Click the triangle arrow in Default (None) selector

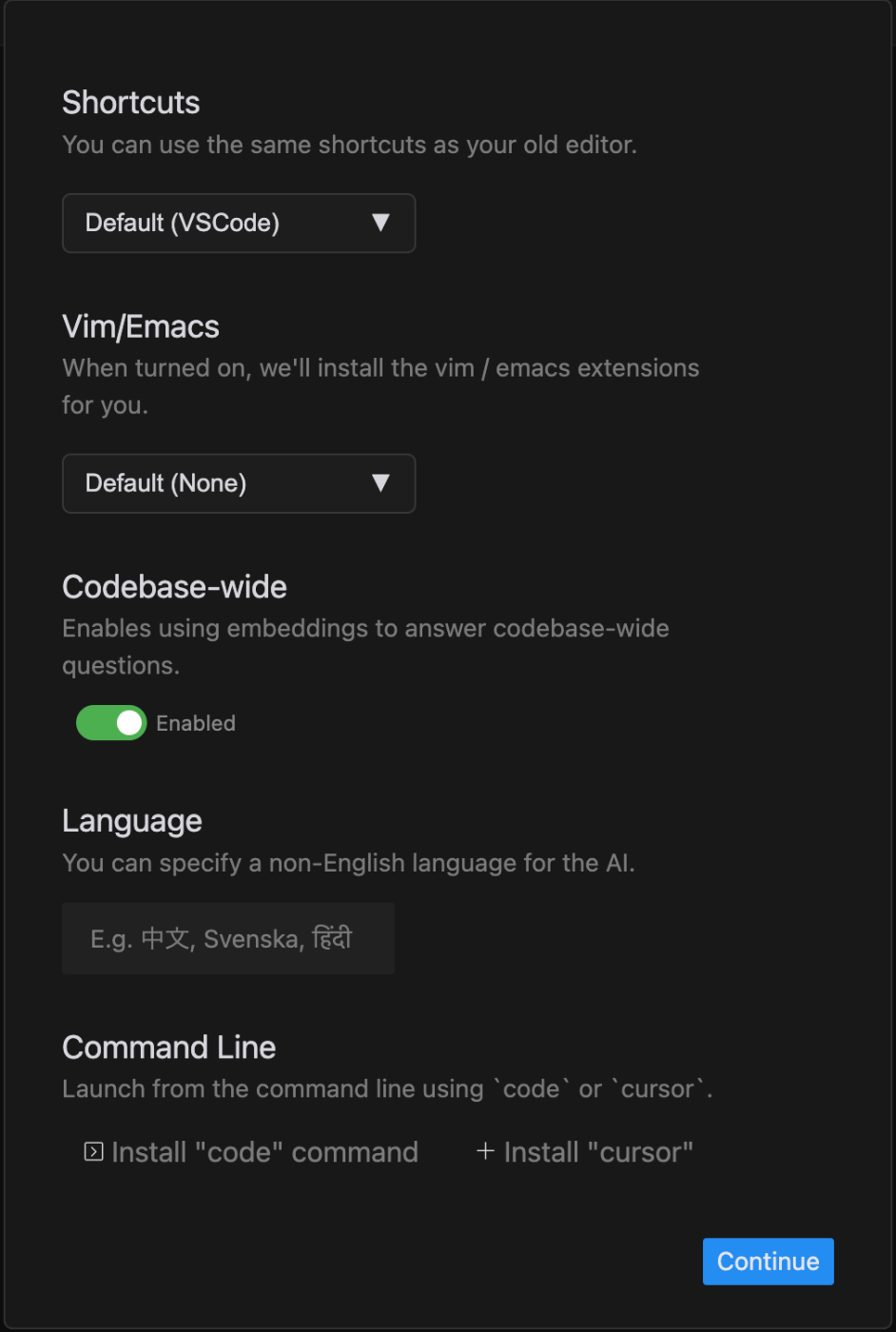pos(380,483)
